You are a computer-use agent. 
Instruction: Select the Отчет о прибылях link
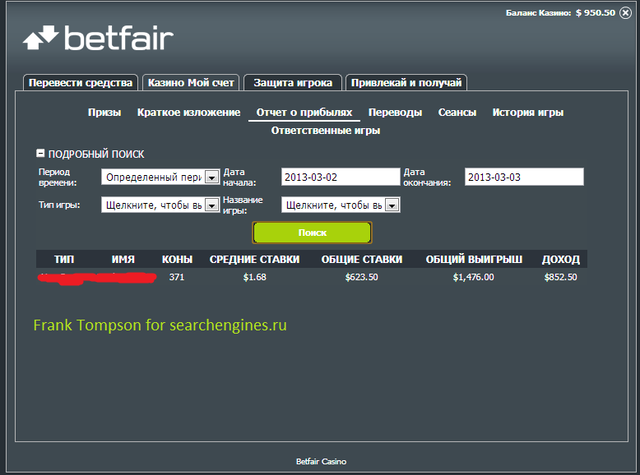(304, 113)
